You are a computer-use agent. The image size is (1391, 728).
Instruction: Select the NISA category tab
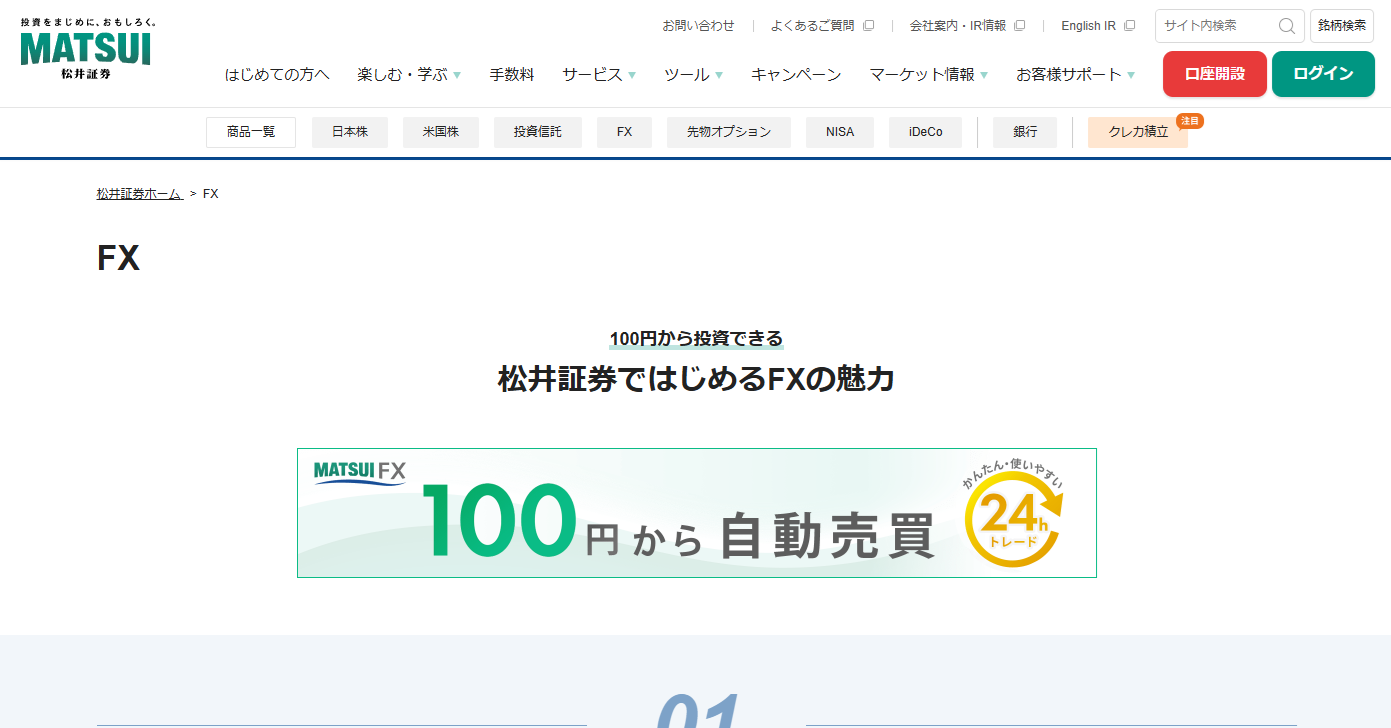click(x=839, y=132)
